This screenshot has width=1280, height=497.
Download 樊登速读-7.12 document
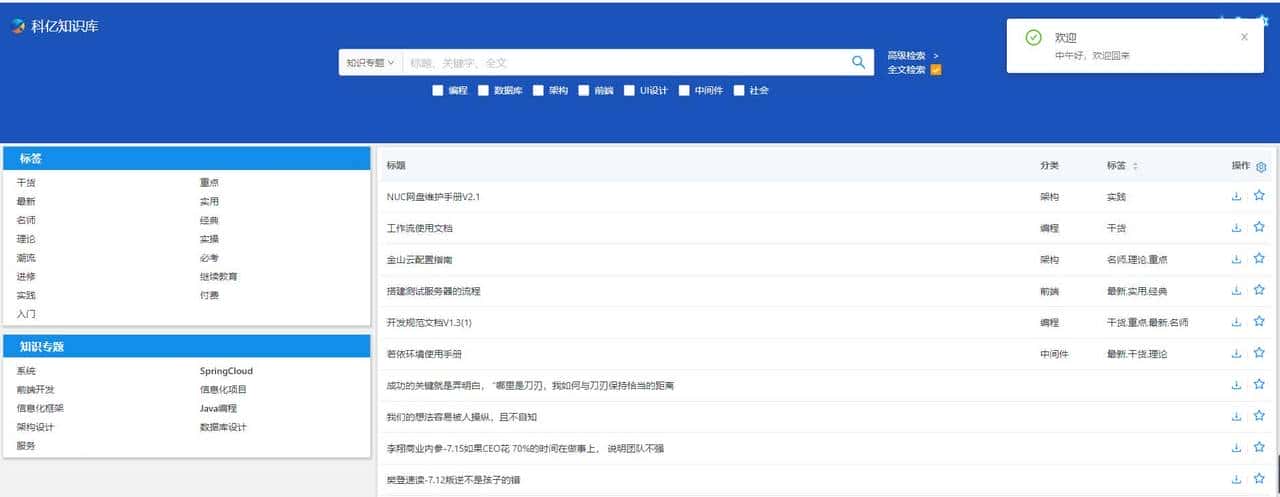tap(1237, 479)
